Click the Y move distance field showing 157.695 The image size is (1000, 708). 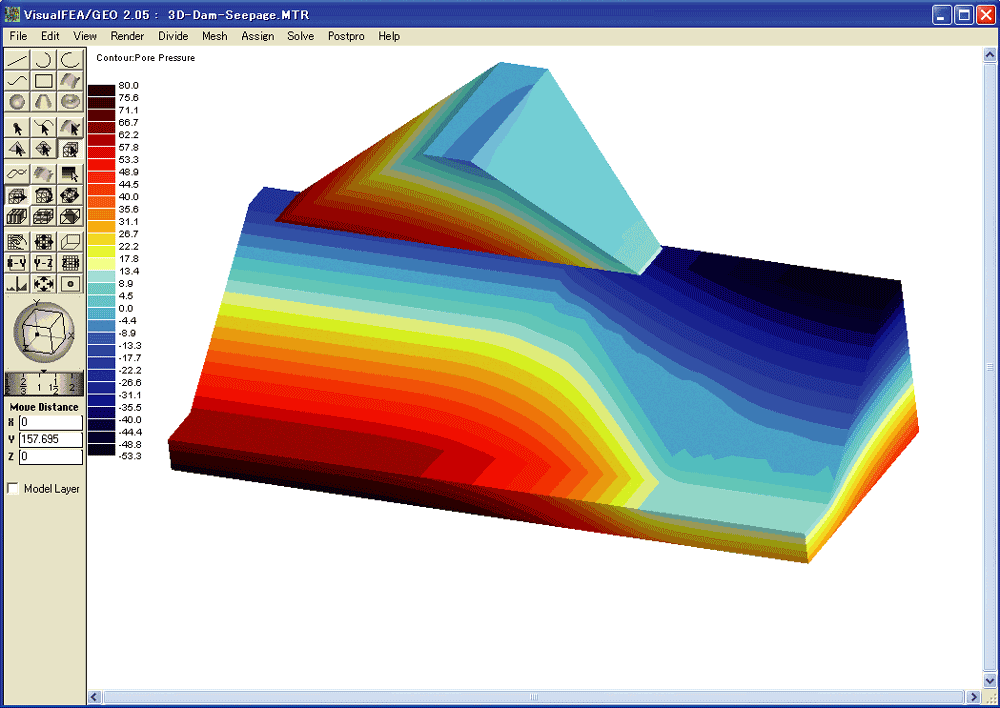pyautogui.click(x=51, y=439)
